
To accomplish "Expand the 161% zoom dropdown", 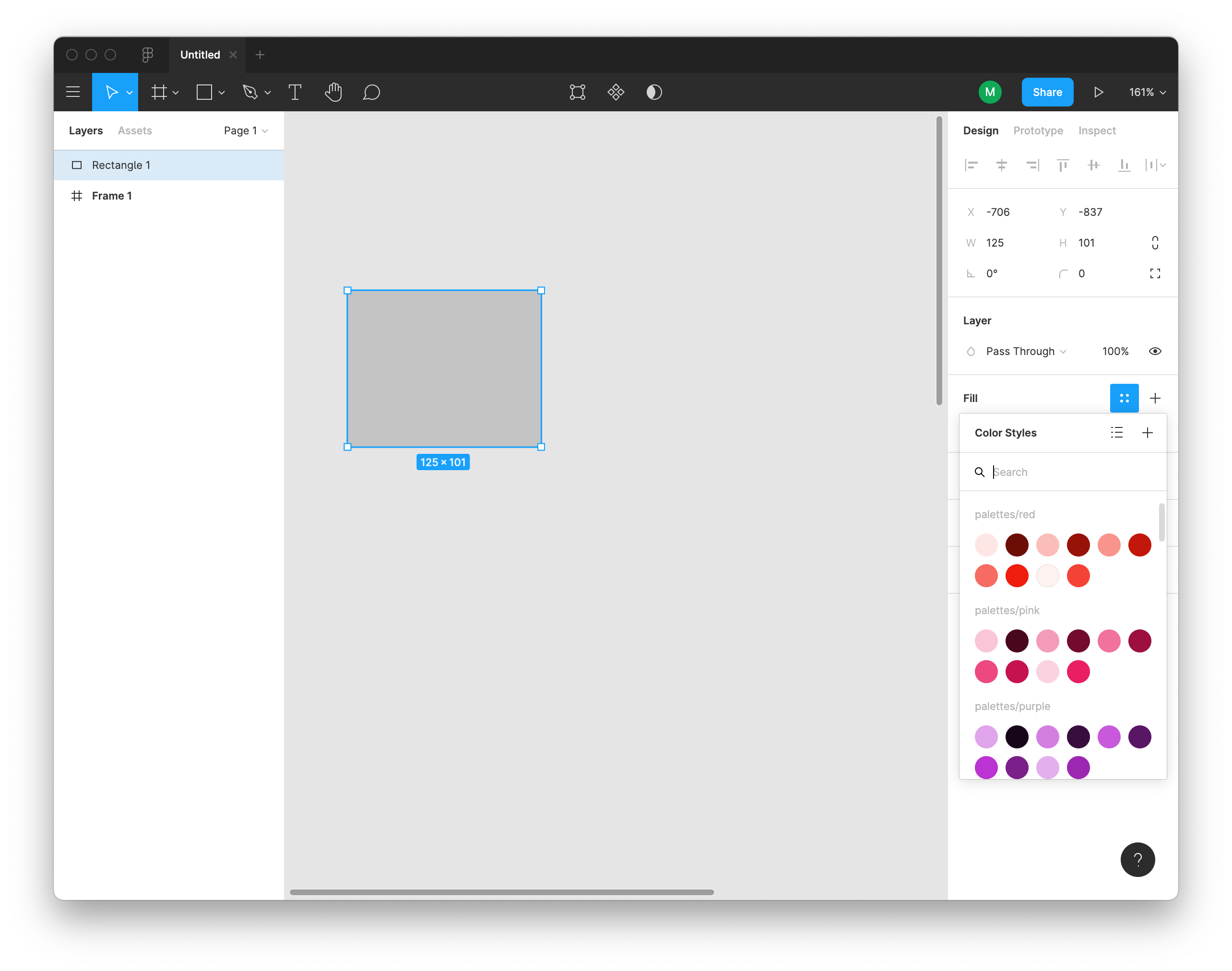I will (1147, 92).
